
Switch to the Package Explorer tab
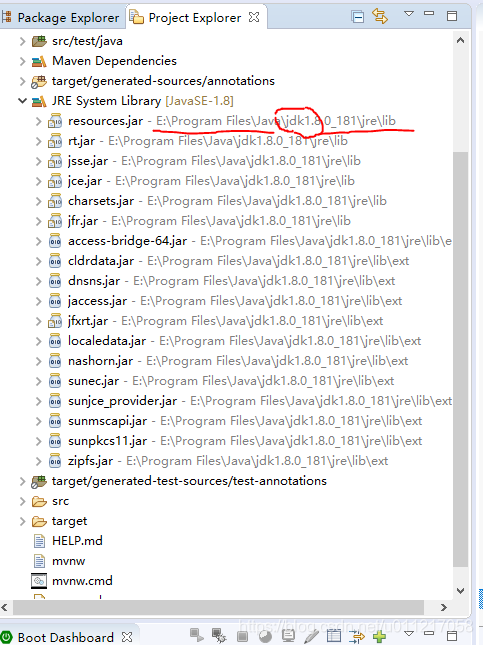click(62, 18)
